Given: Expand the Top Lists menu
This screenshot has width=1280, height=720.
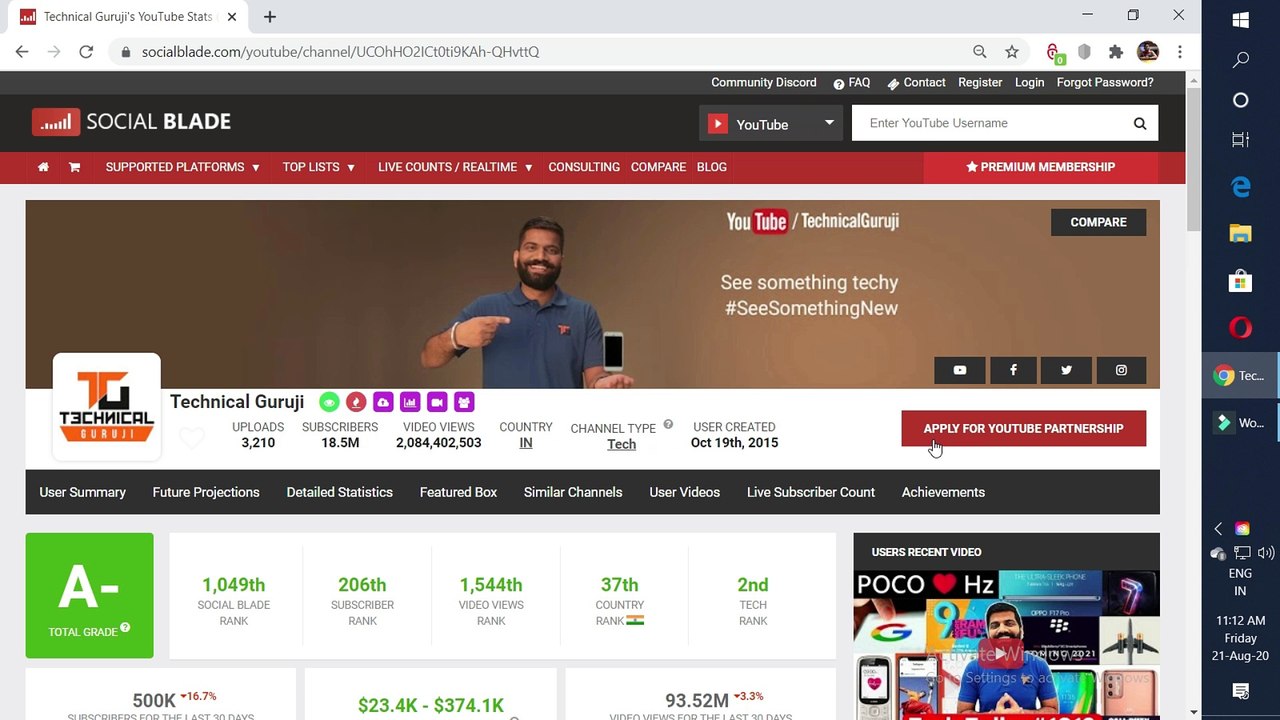Looking at the screenshot, I should 318,167.
